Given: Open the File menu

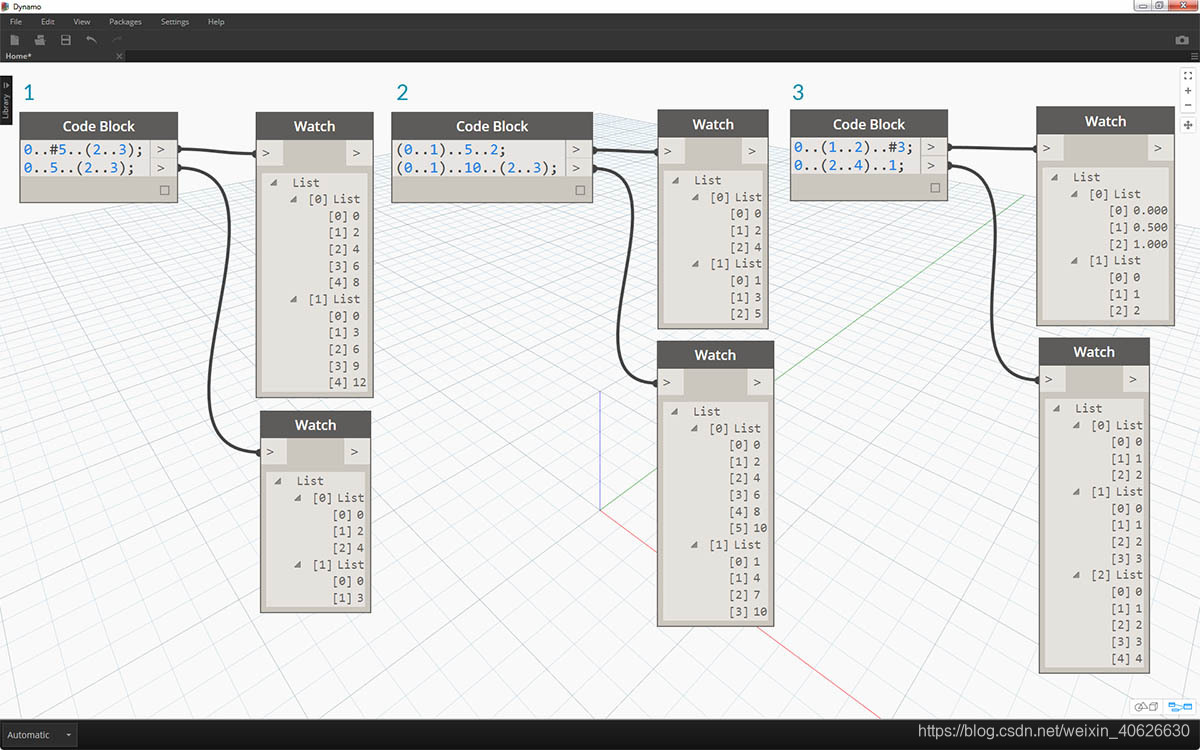Looking at the screenshot, I should tap(16, 21).
